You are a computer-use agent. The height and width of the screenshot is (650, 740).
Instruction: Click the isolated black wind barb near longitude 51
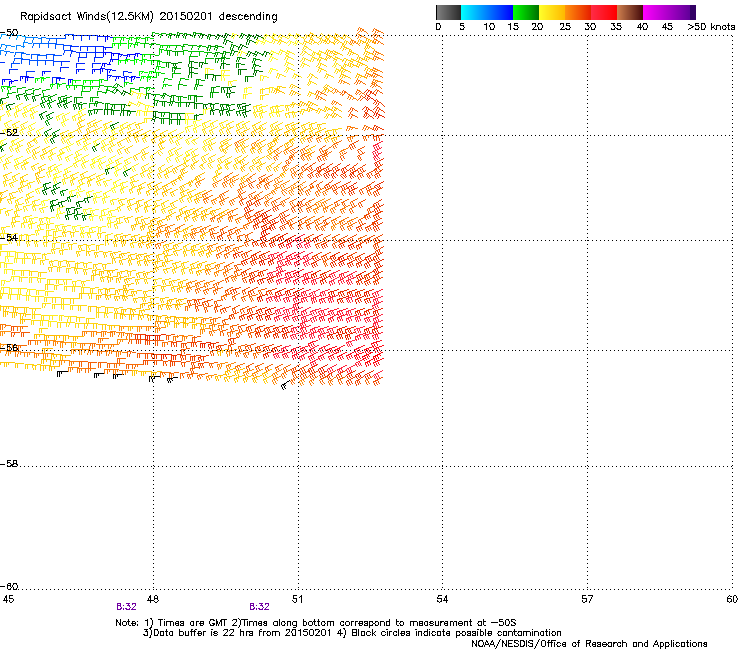pyautogui.click(x=285, y=386)
